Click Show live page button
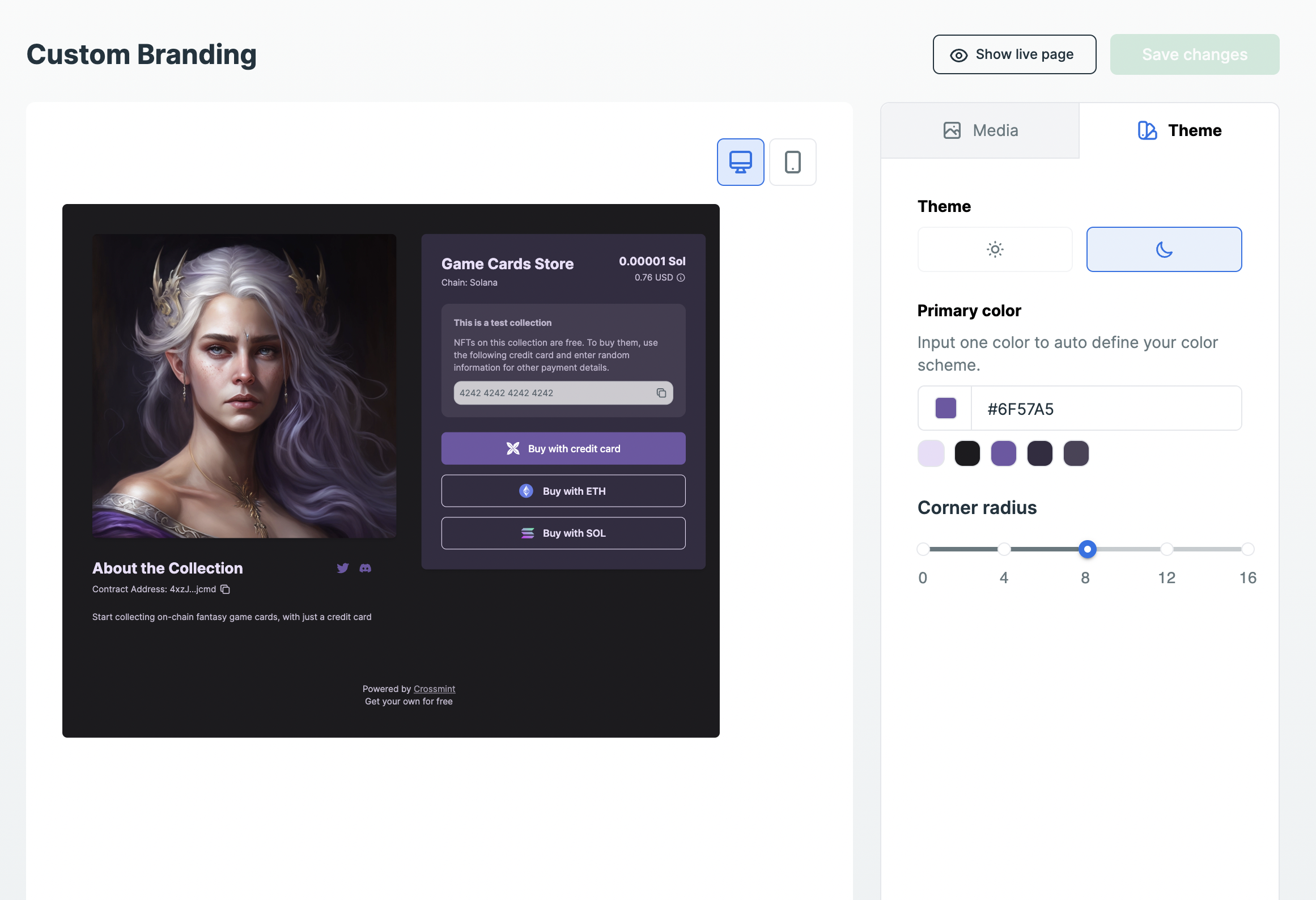 (1014, 54)
